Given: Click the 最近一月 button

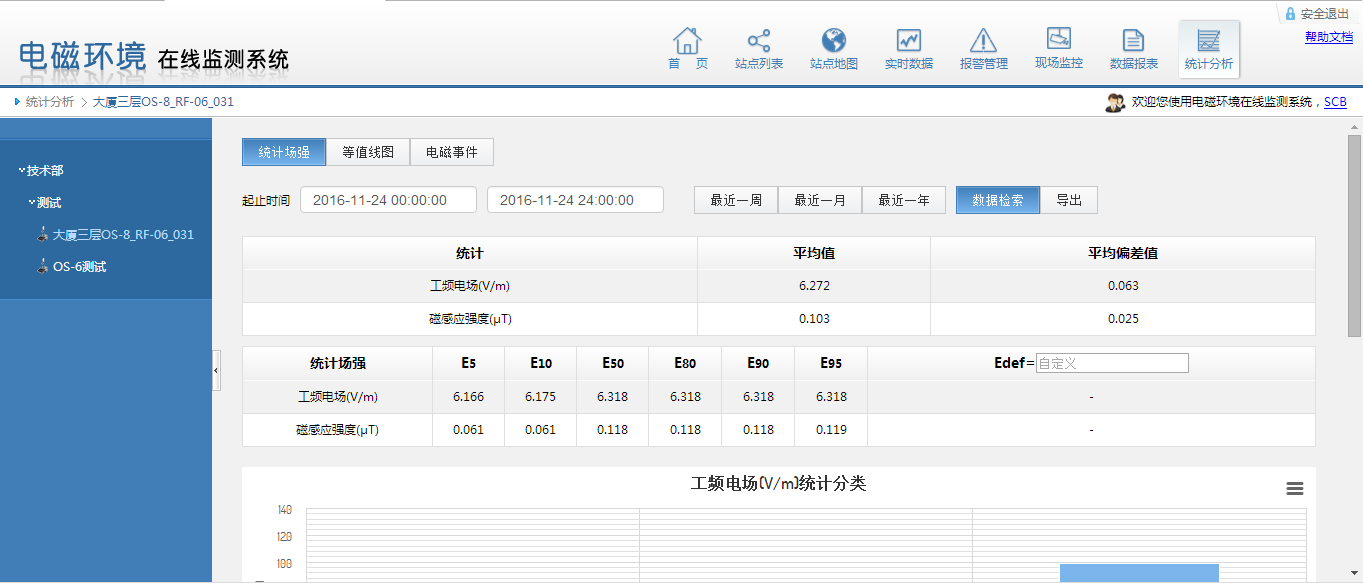Looking at the screenshot, I should coord(820,200).
